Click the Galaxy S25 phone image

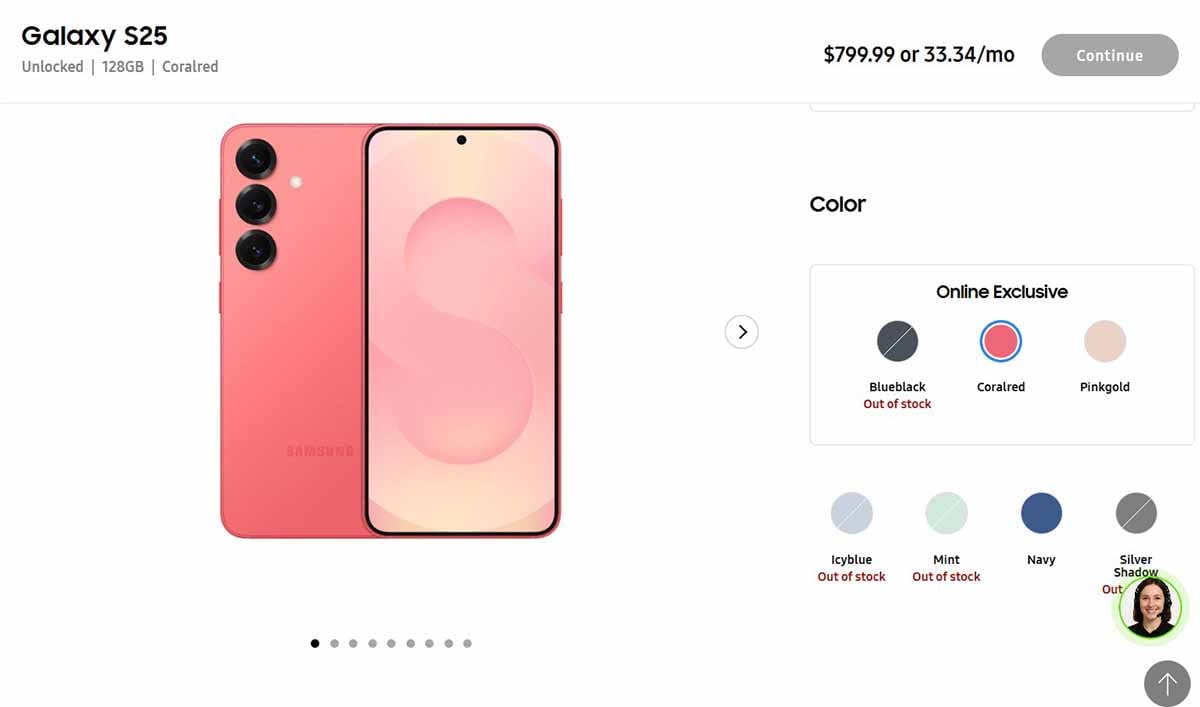coord(390,331)
